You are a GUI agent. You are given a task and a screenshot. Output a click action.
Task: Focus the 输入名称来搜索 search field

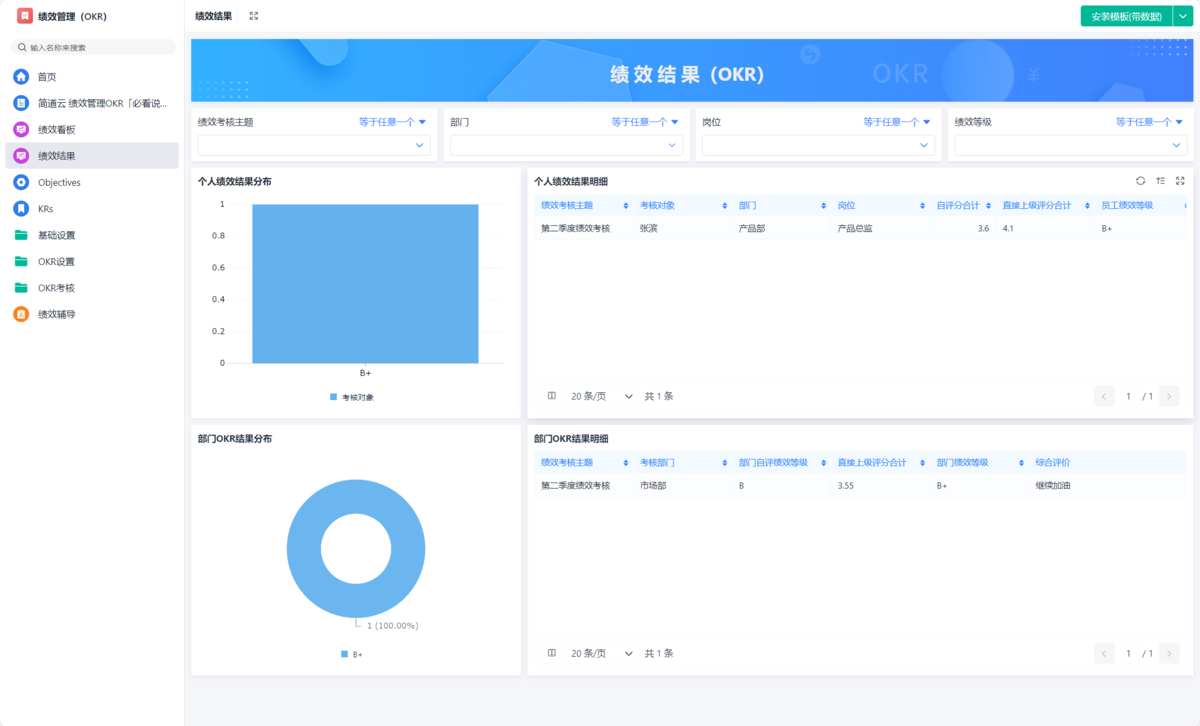click(x=93, y=47)
